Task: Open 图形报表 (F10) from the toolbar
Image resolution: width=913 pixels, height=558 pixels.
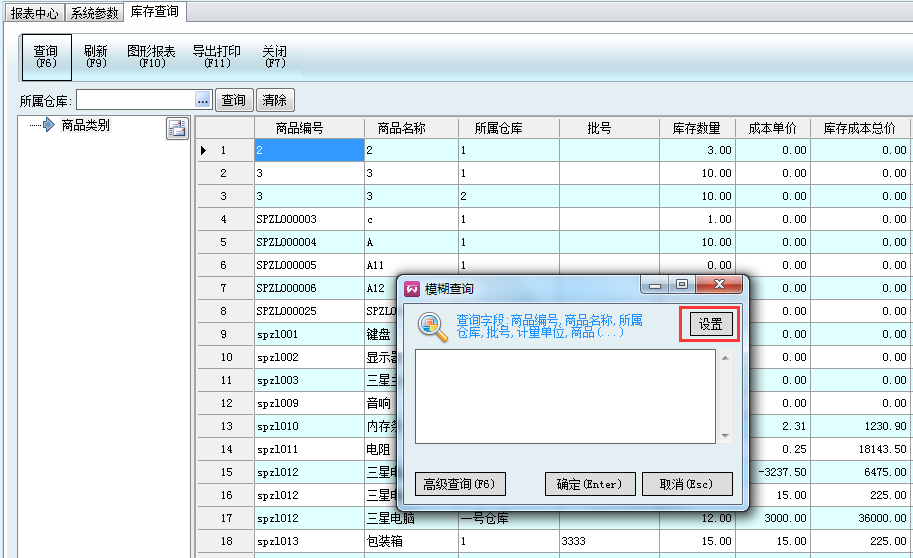Action: point(151,57)
